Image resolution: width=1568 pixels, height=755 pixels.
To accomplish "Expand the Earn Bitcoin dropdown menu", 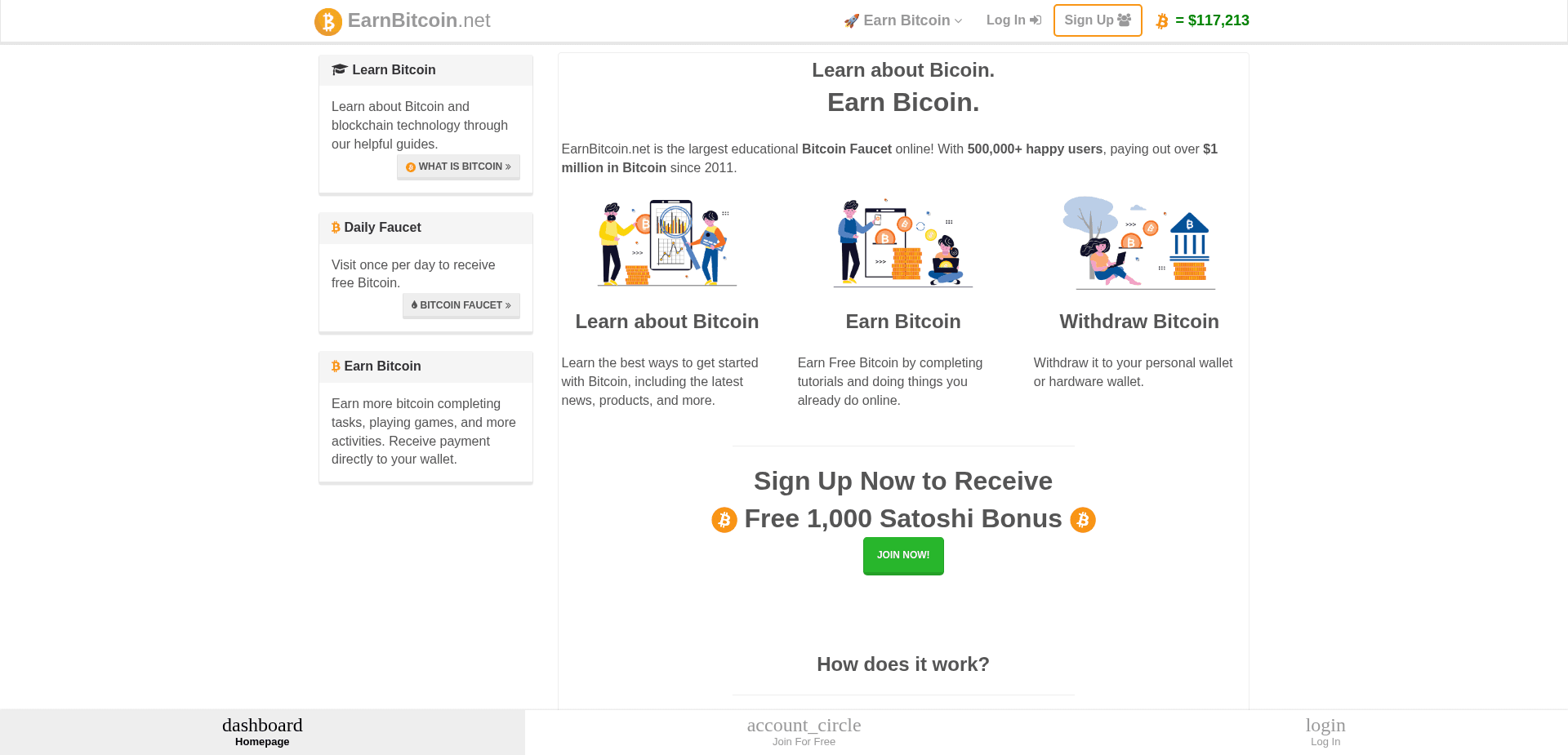I will pos(903,20).
